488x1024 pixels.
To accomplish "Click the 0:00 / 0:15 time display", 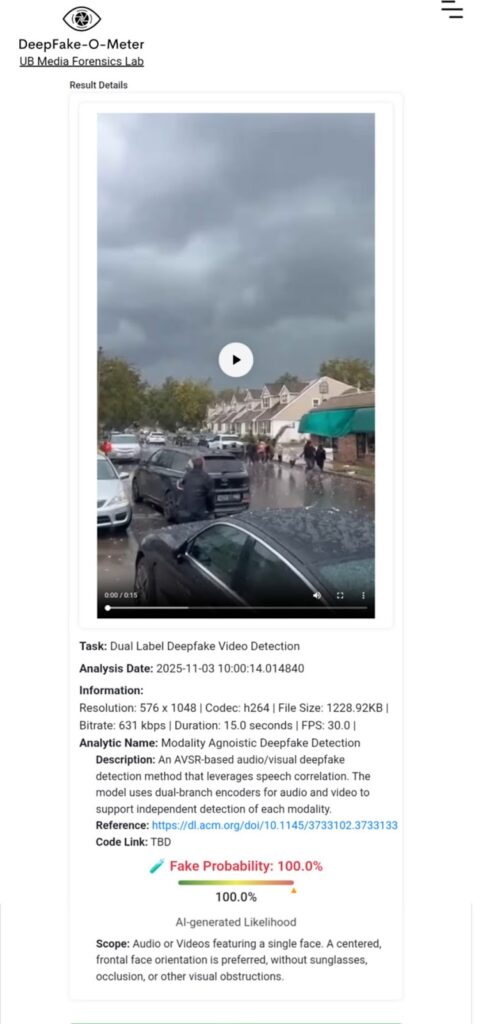I will 121,595.
